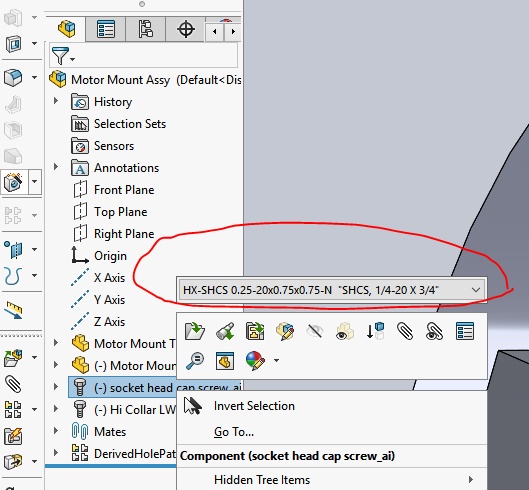529x490 pixels.
Task: Click Appearances color ball icon
Action: pos(255,361)
